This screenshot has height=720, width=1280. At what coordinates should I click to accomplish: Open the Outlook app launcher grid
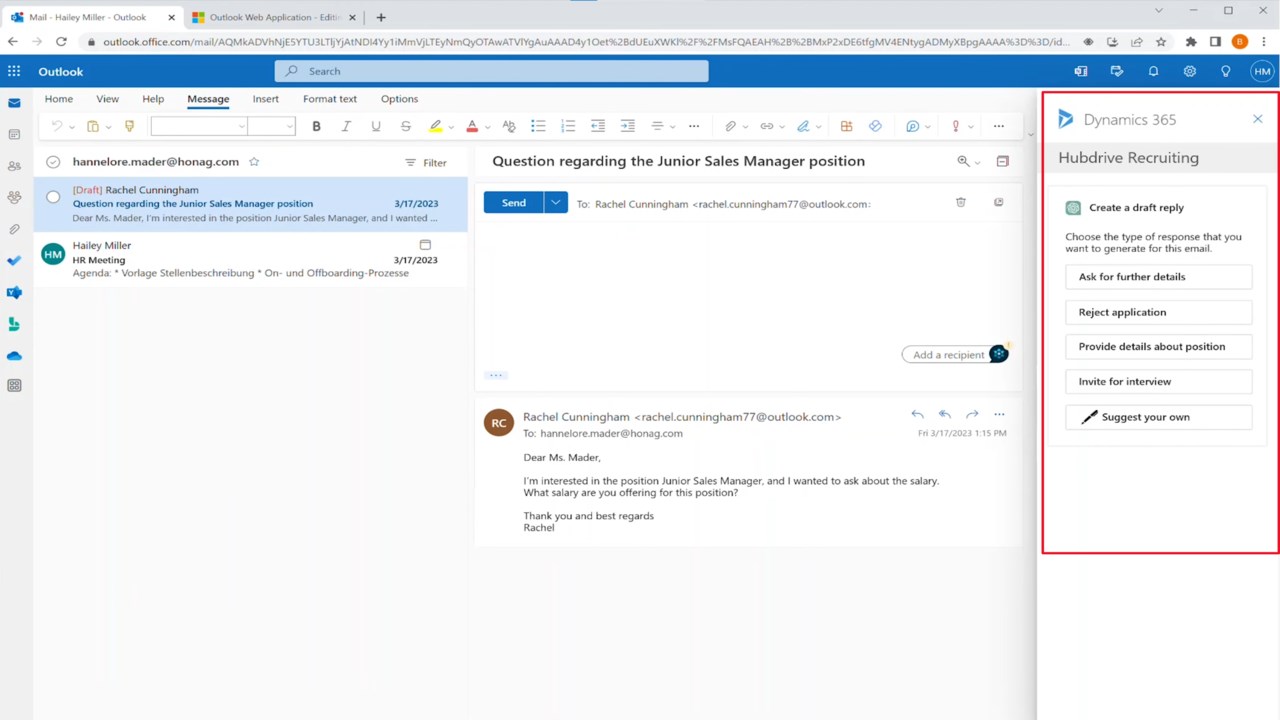coord(14,71)
